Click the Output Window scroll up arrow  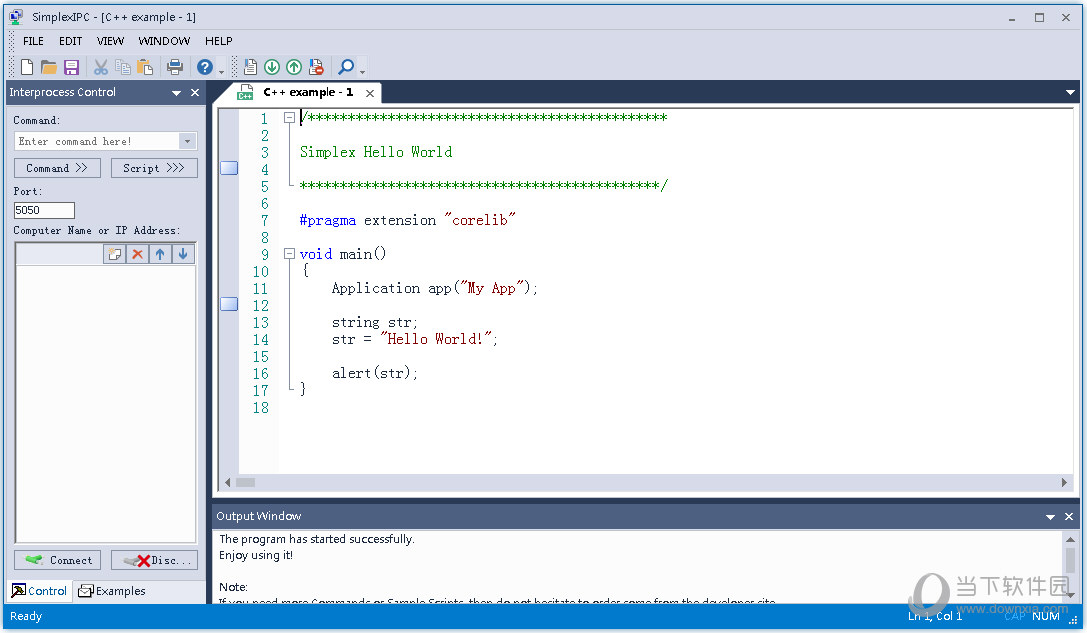tap(1070, 539)
